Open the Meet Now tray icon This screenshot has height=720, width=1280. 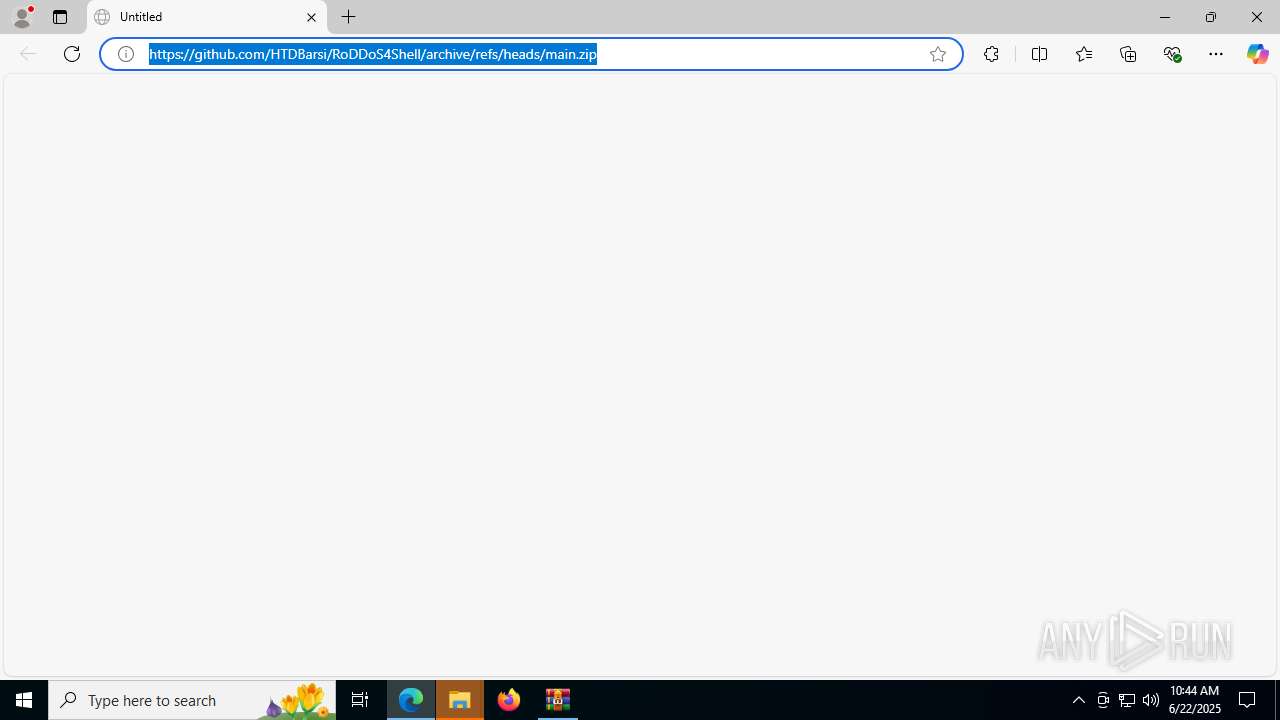1103,700
